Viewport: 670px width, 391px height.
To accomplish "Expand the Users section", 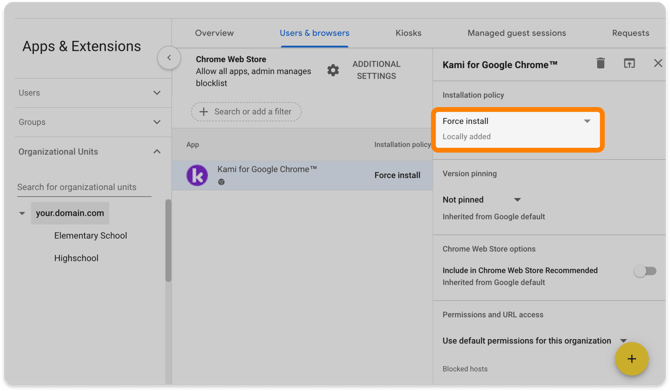I will 89,93.
